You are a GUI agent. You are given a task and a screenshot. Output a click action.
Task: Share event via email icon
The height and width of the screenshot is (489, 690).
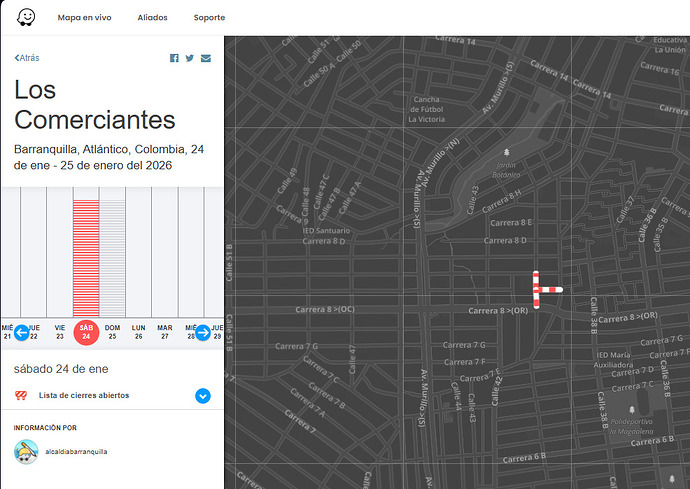206,59
